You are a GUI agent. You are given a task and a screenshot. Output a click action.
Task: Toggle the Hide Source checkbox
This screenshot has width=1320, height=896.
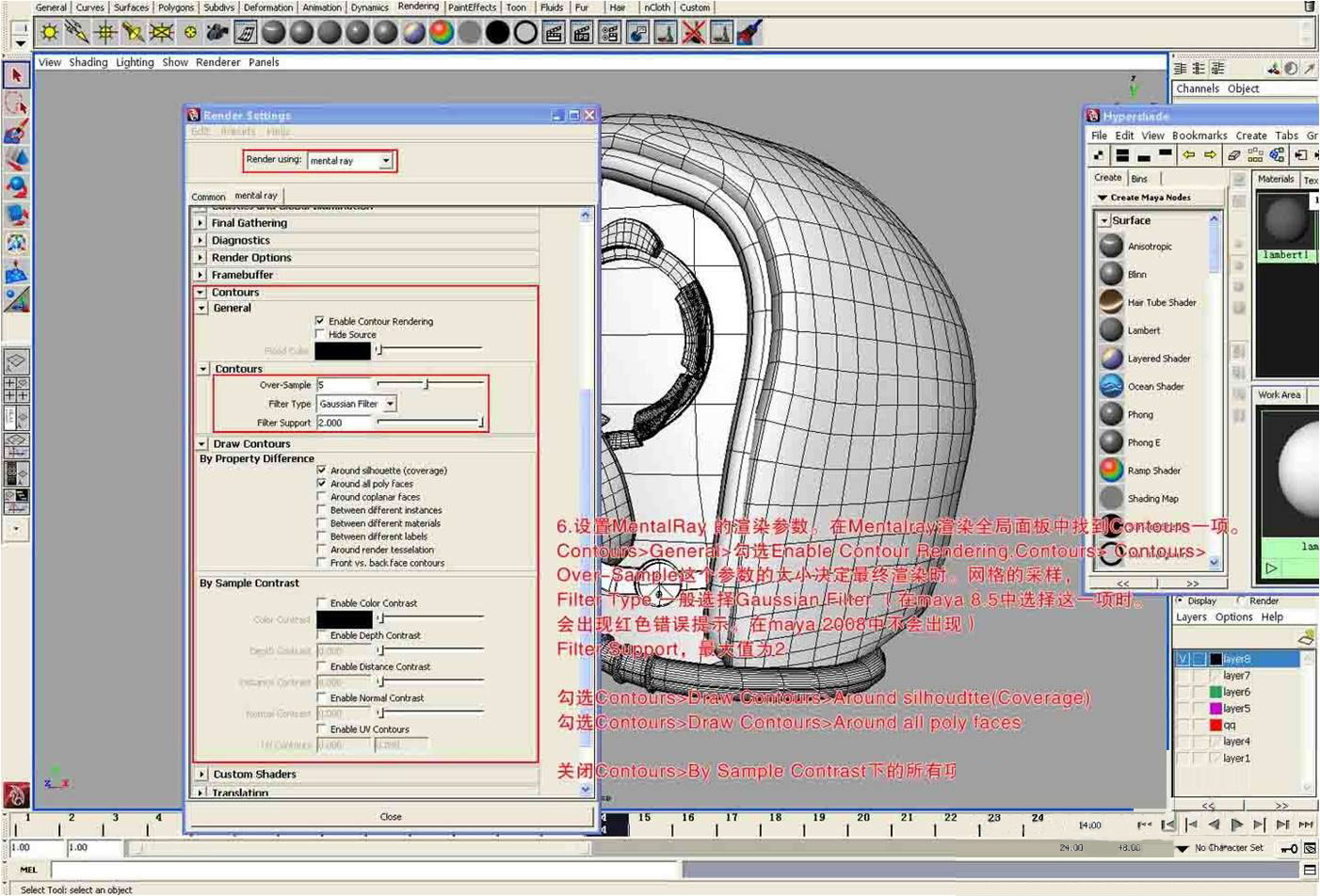[x=320, y=334]
